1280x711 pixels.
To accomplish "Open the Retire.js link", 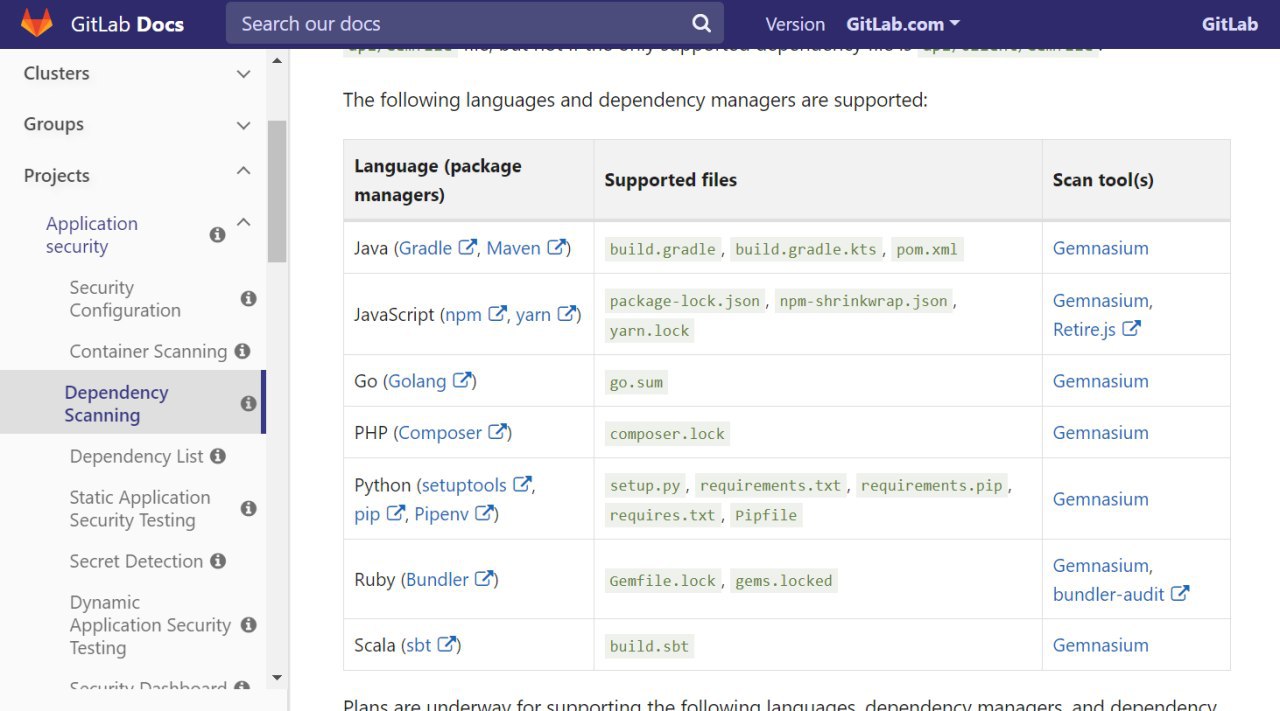I will pyautogui.click(x=1084, y=329).
